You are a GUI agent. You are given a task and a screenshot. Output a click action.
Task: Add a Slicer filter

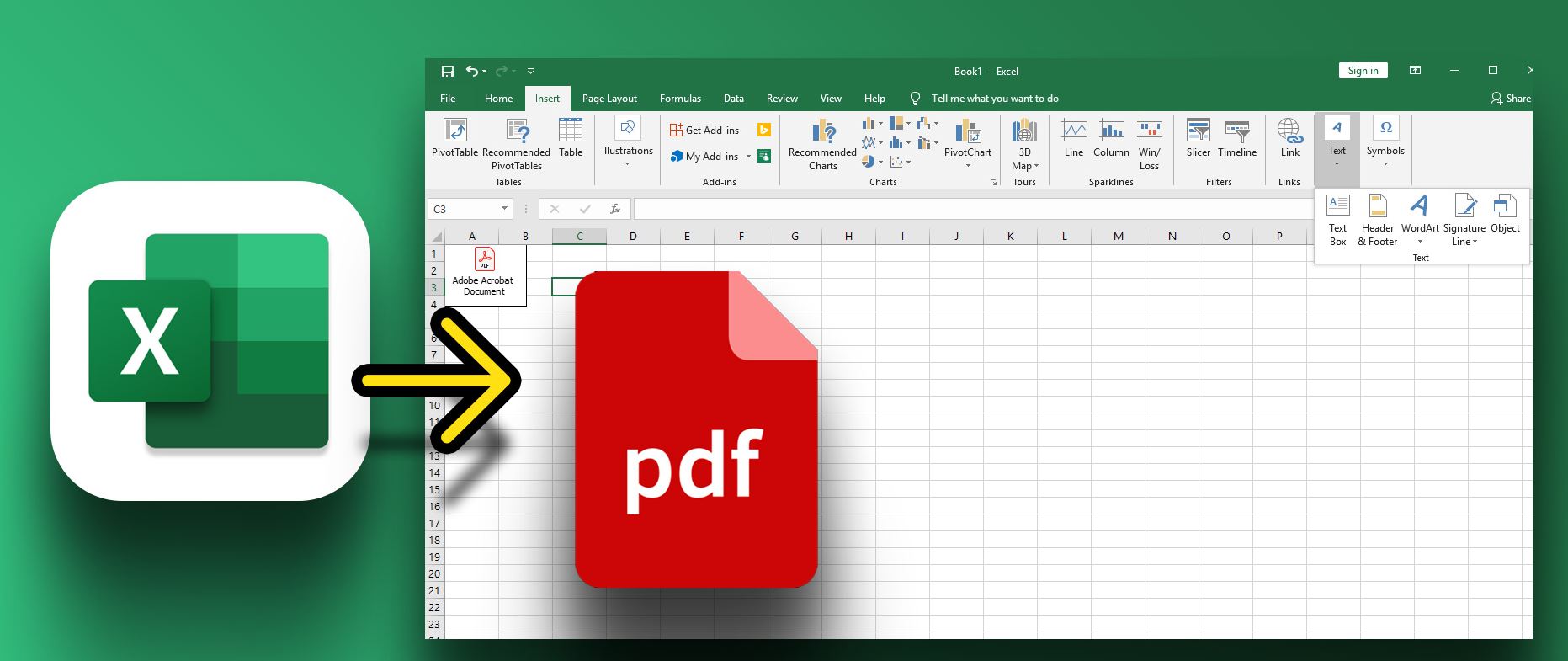(1198, 138)
